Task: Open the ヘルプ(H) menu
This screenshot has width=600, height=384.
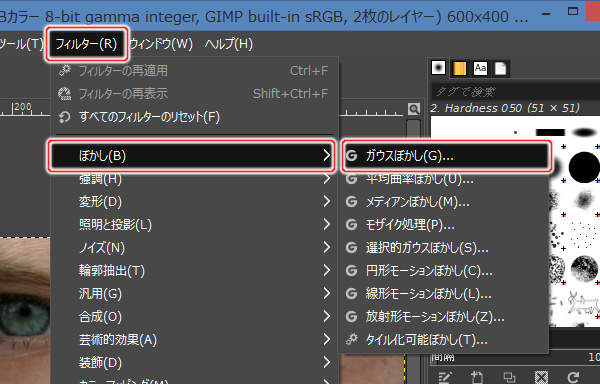Action: (x=229, y=44)
